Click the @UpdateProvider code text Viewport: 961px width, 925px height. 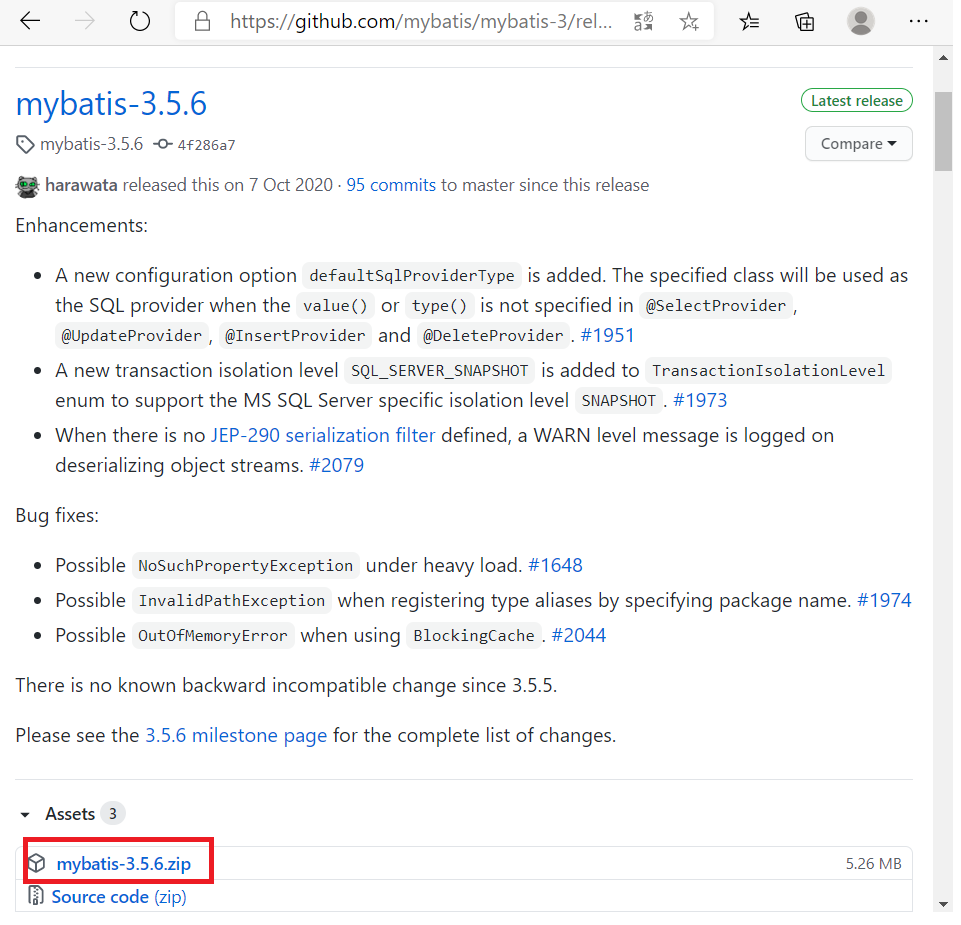pyautogui.click(x=131, y=336)
